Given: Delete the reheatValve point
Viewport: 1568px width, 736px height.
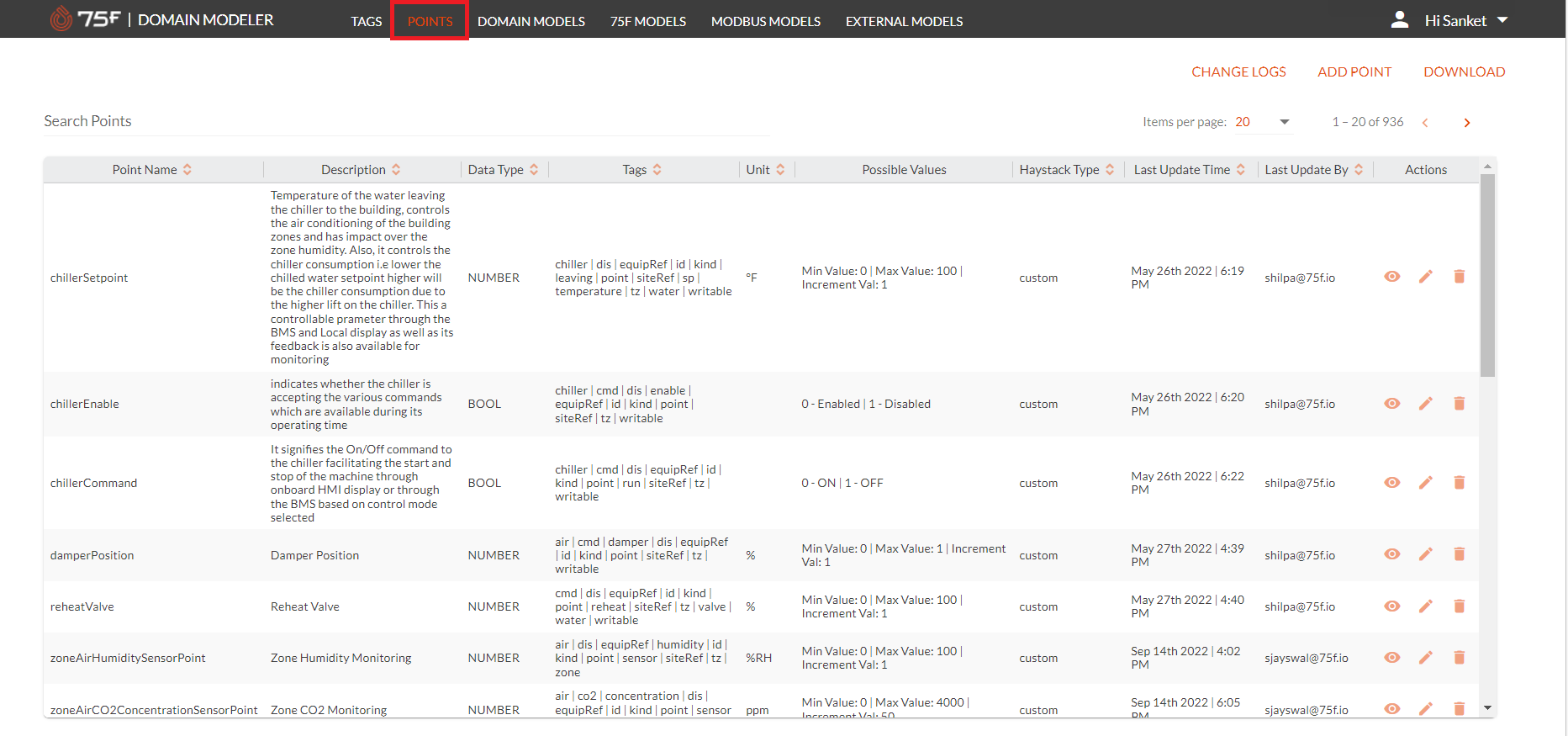Looking at the screenshot, I should pyautogui.click(x=1460, y=606).
